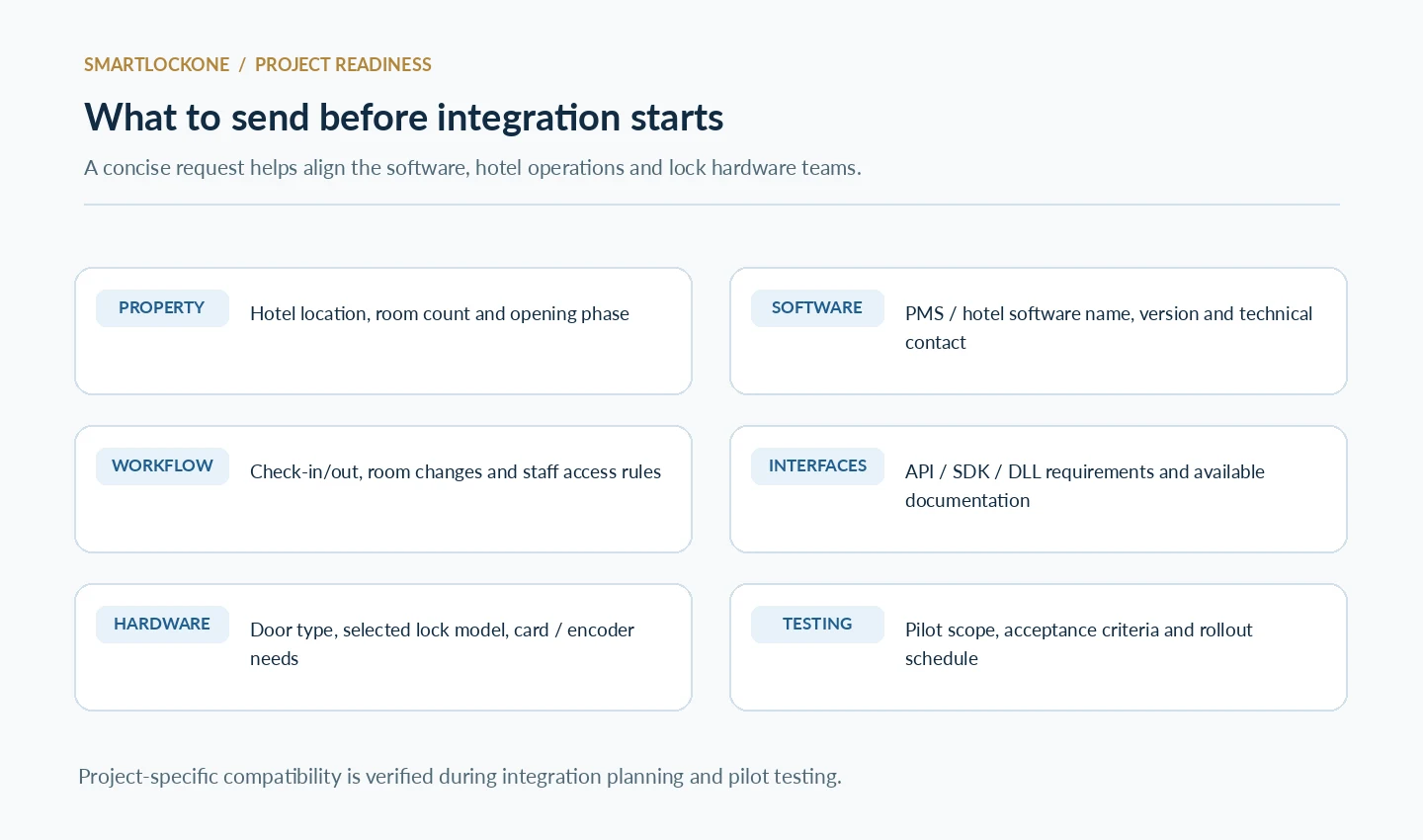Click 'Check-in/out, room changes and staff access rules'
The height and width of the screenshot is (840, 1423).
(456, 472)
